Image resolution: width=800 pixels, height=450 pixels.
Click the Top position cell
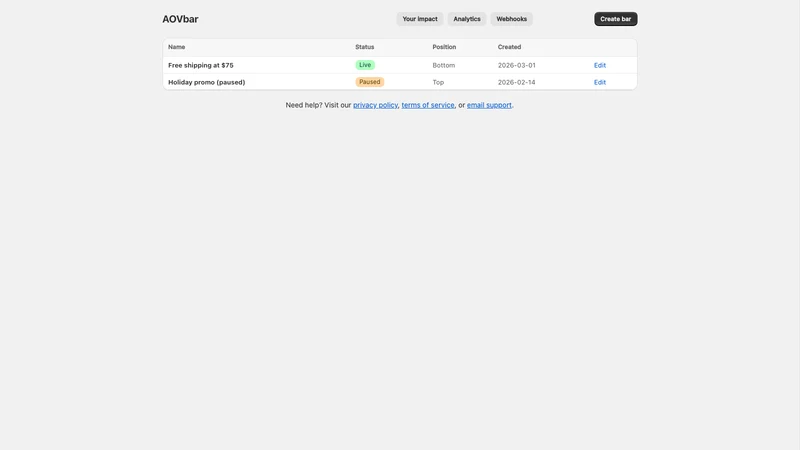[x=438, y=82]
